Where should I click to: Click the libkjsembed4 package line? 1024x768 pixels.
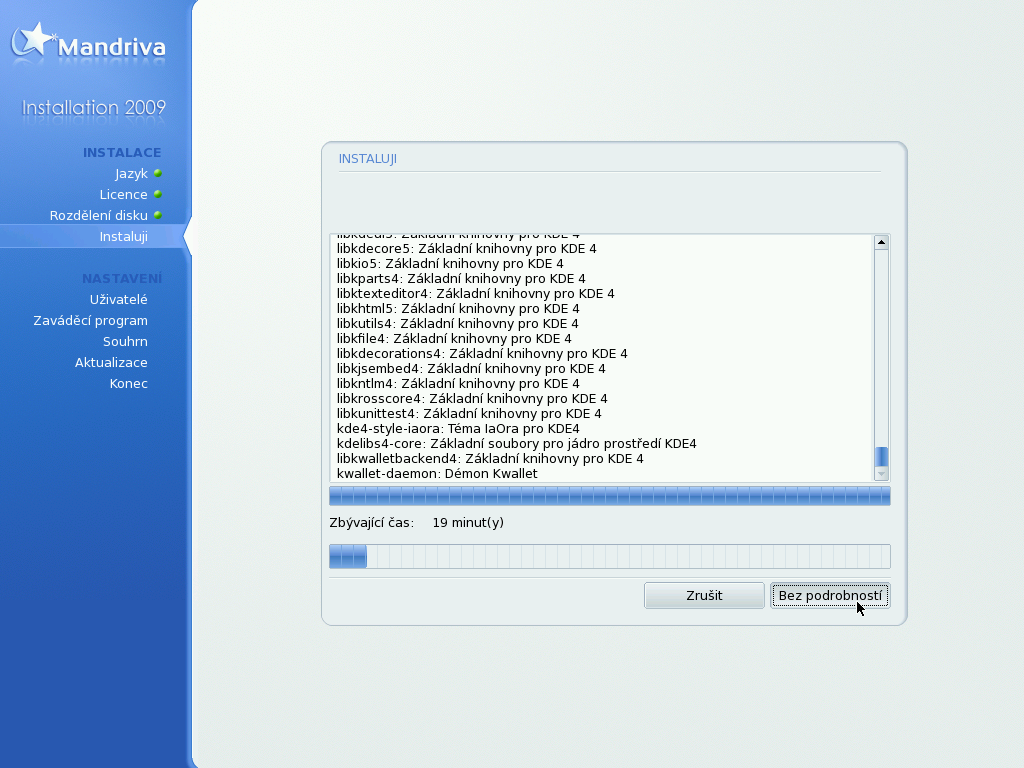tap(471, 369)
